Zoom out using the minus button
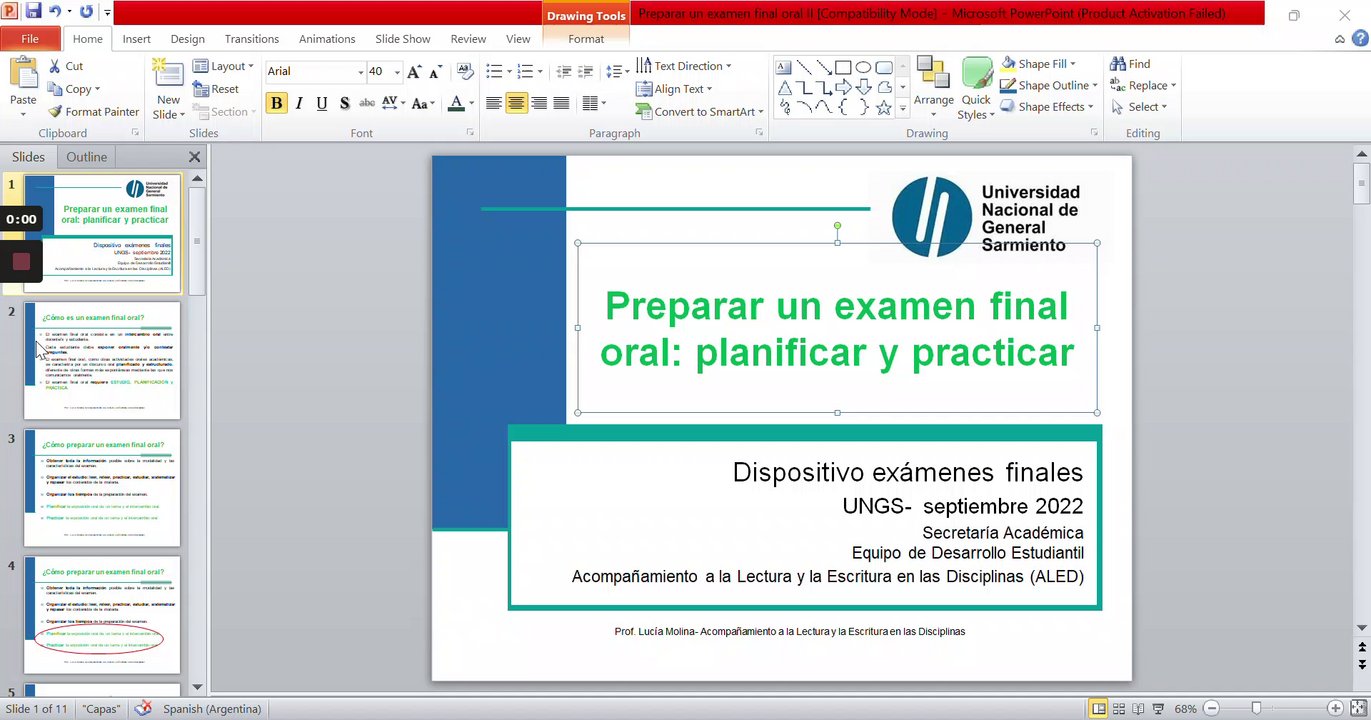The height and width of the screenshot is (720, 1371). click(1212, 708)
